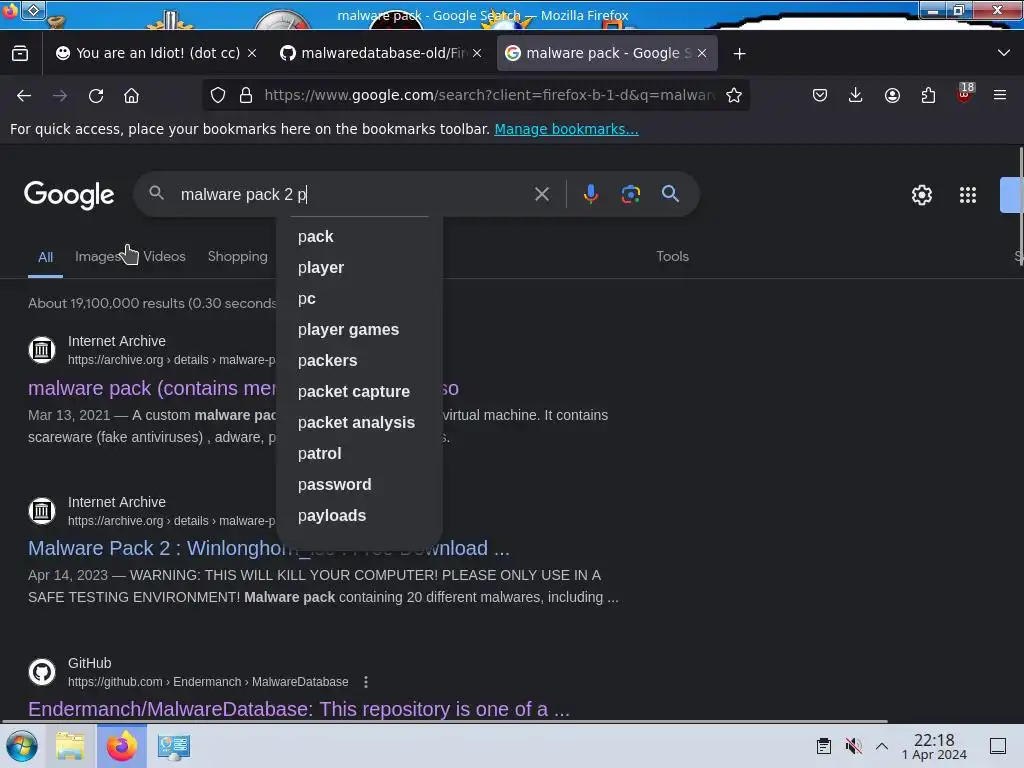Go back to the previous page
1024x768 pixels.
(x=24, y=95)
